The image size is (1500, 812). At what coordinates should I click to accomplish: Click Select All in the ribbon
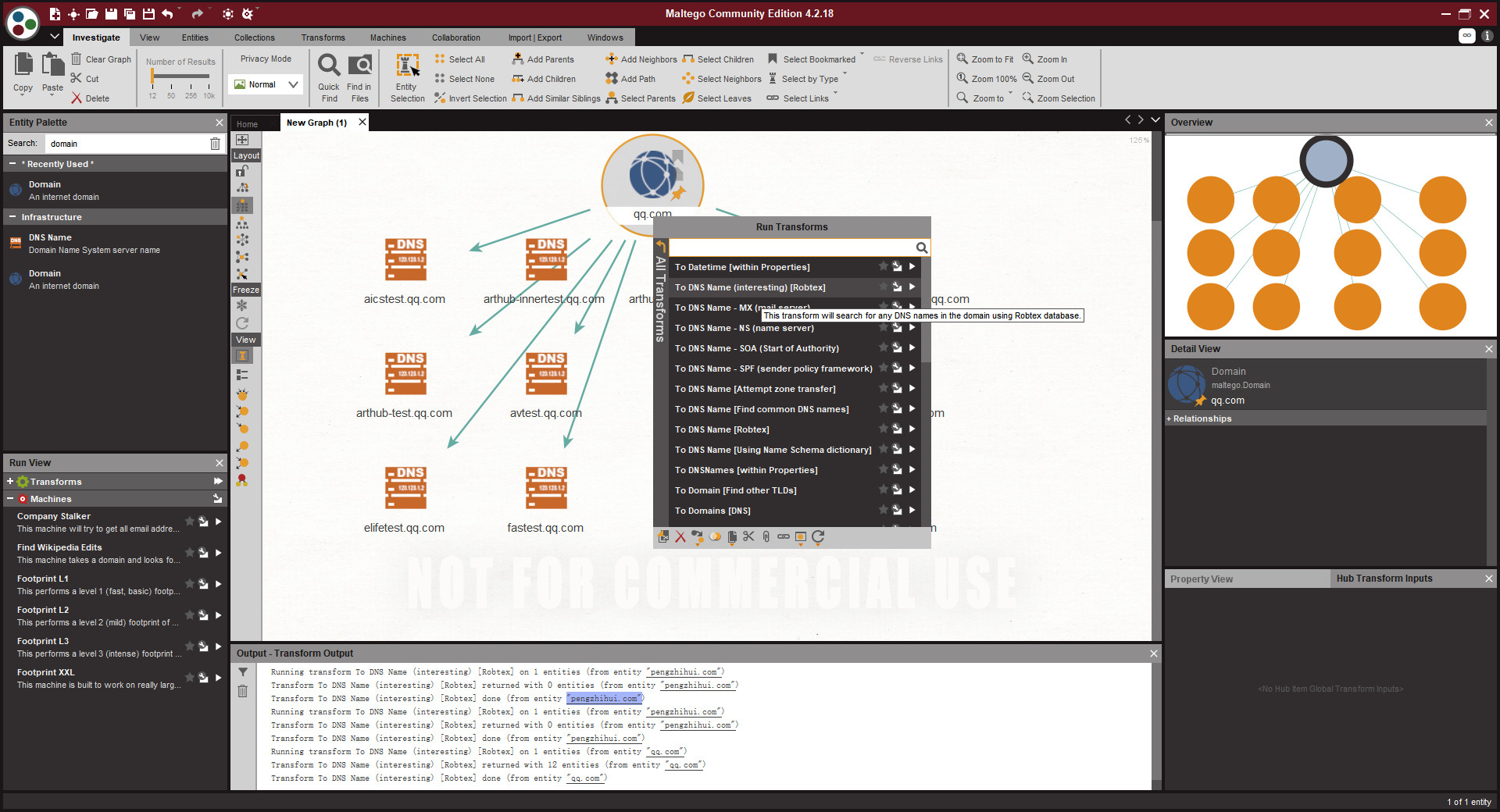(x=459, y=59)
